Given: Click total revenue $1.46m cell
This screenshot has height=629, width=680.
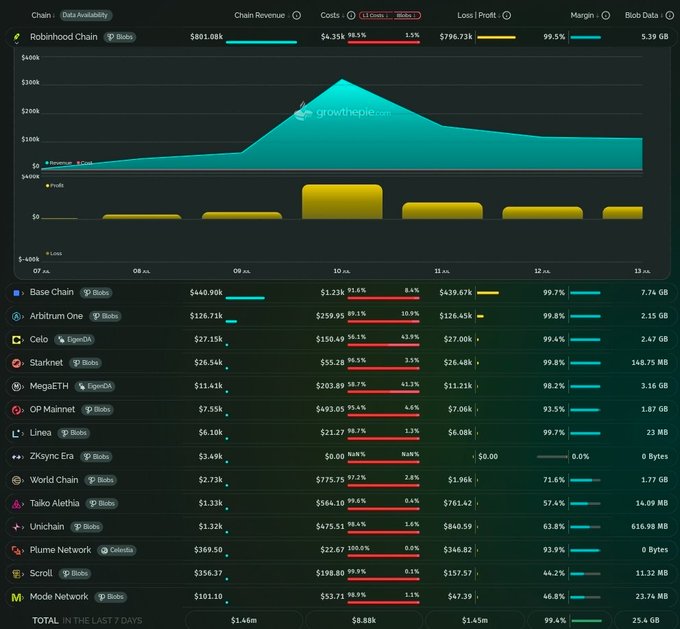Looking at the screenshot, I should tap(244, 621).
